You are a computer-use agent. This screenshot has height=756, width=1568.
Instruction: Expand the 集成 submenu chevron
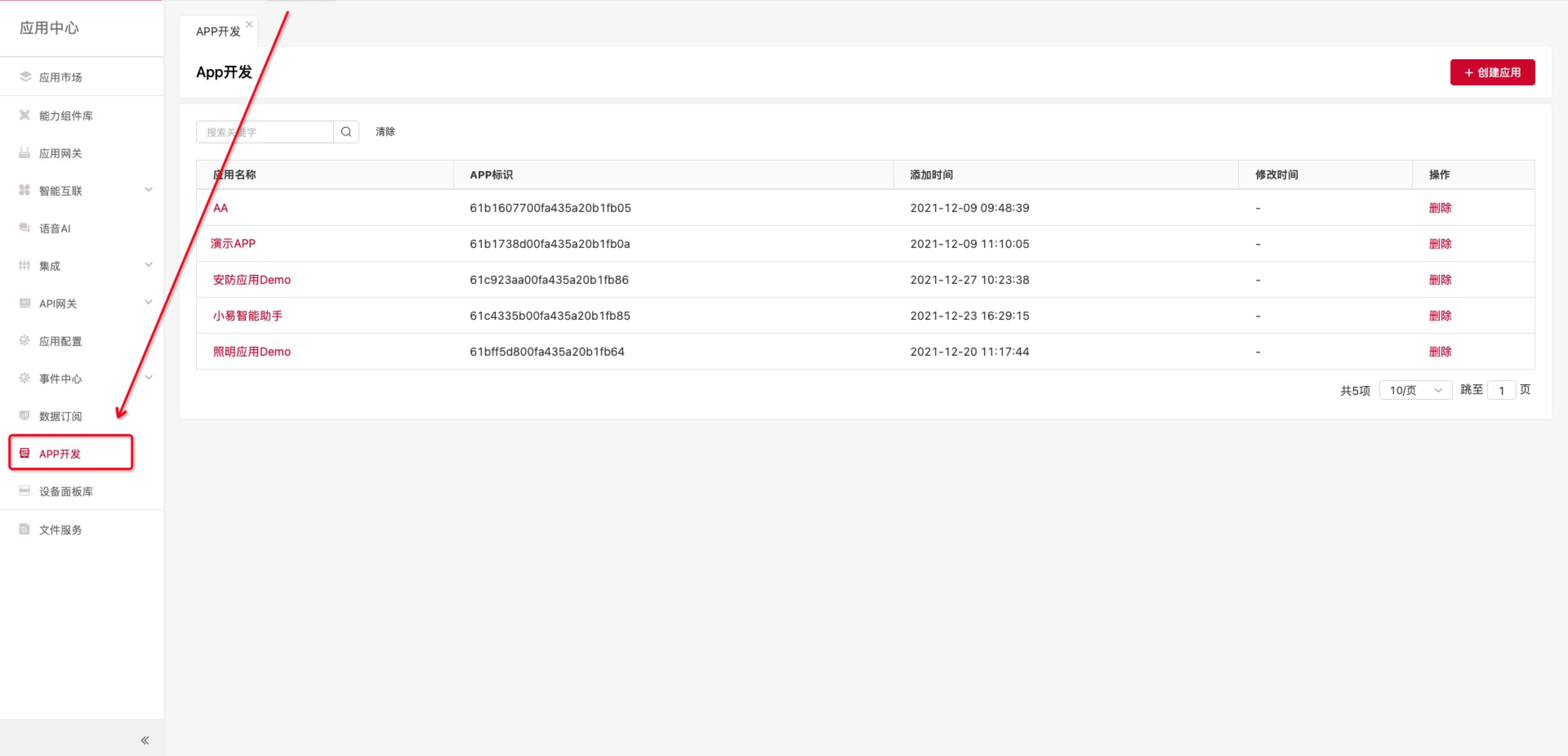click(x=148, y=264)
